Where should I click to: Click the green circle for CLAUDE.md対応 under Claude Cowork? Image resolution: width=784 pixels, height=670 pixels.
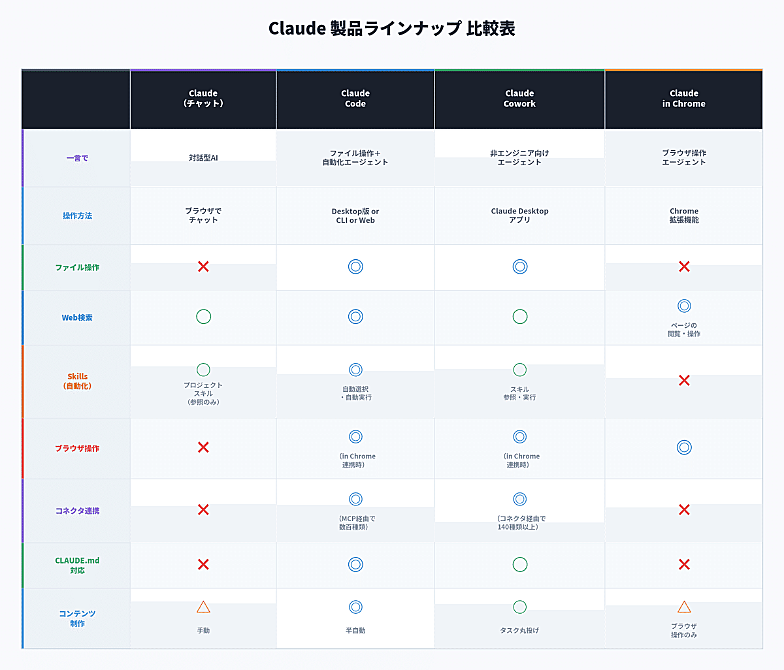coord(520,564)
